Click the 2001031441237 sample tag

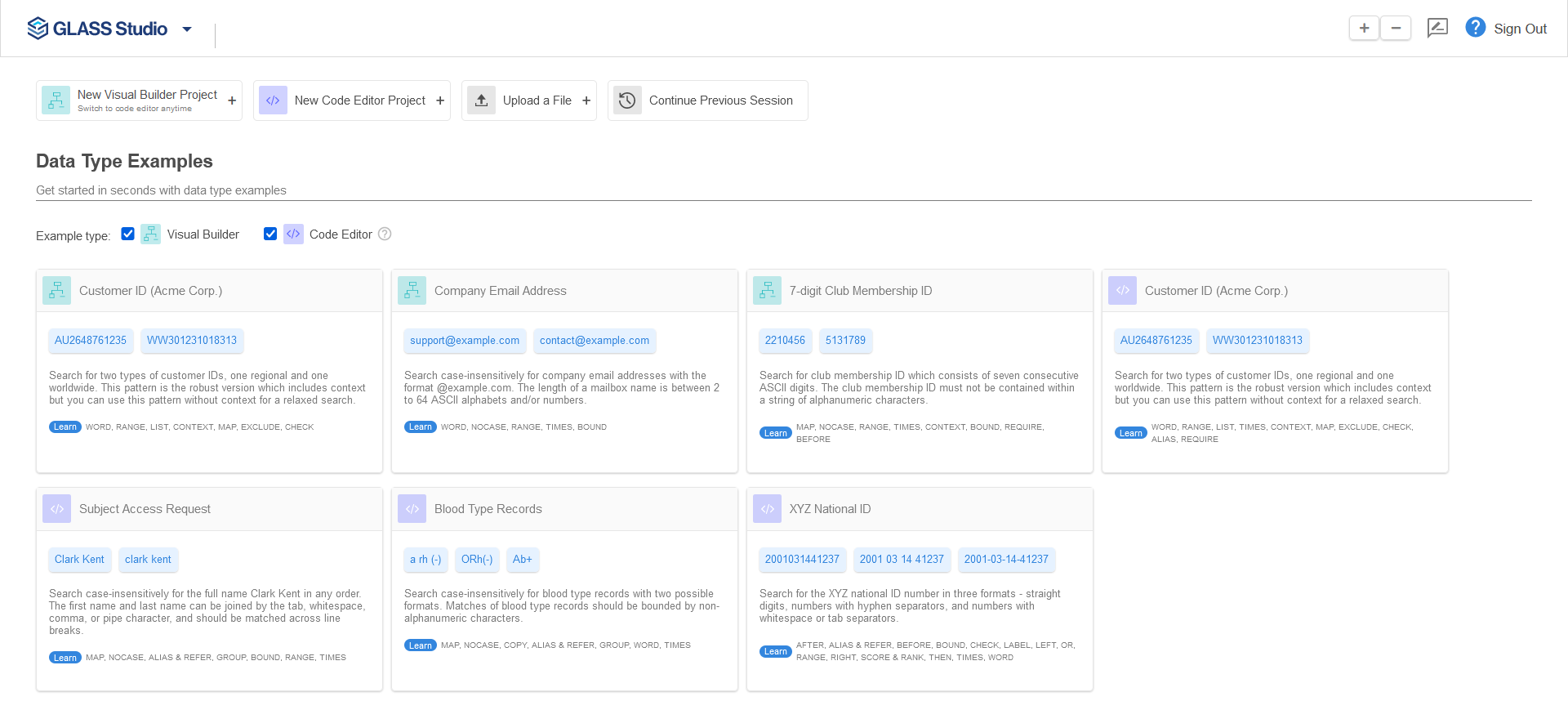click(x=802, y=560)
